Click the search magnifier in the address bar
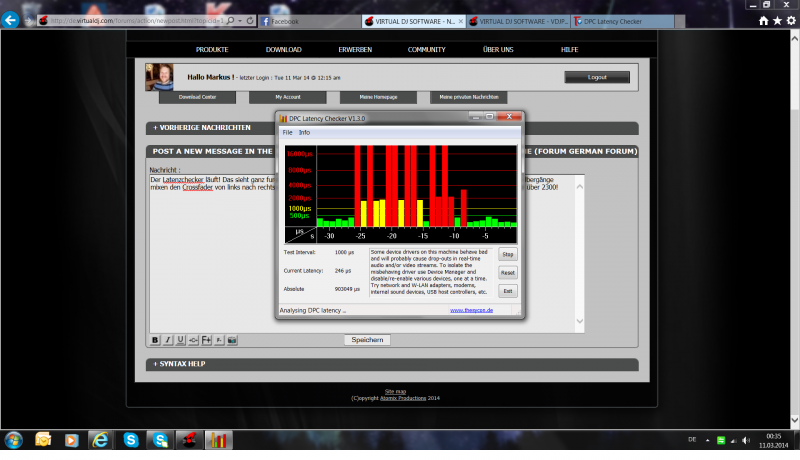The height and width of the screenshot is (460, 800). click(x=231, y=21)
